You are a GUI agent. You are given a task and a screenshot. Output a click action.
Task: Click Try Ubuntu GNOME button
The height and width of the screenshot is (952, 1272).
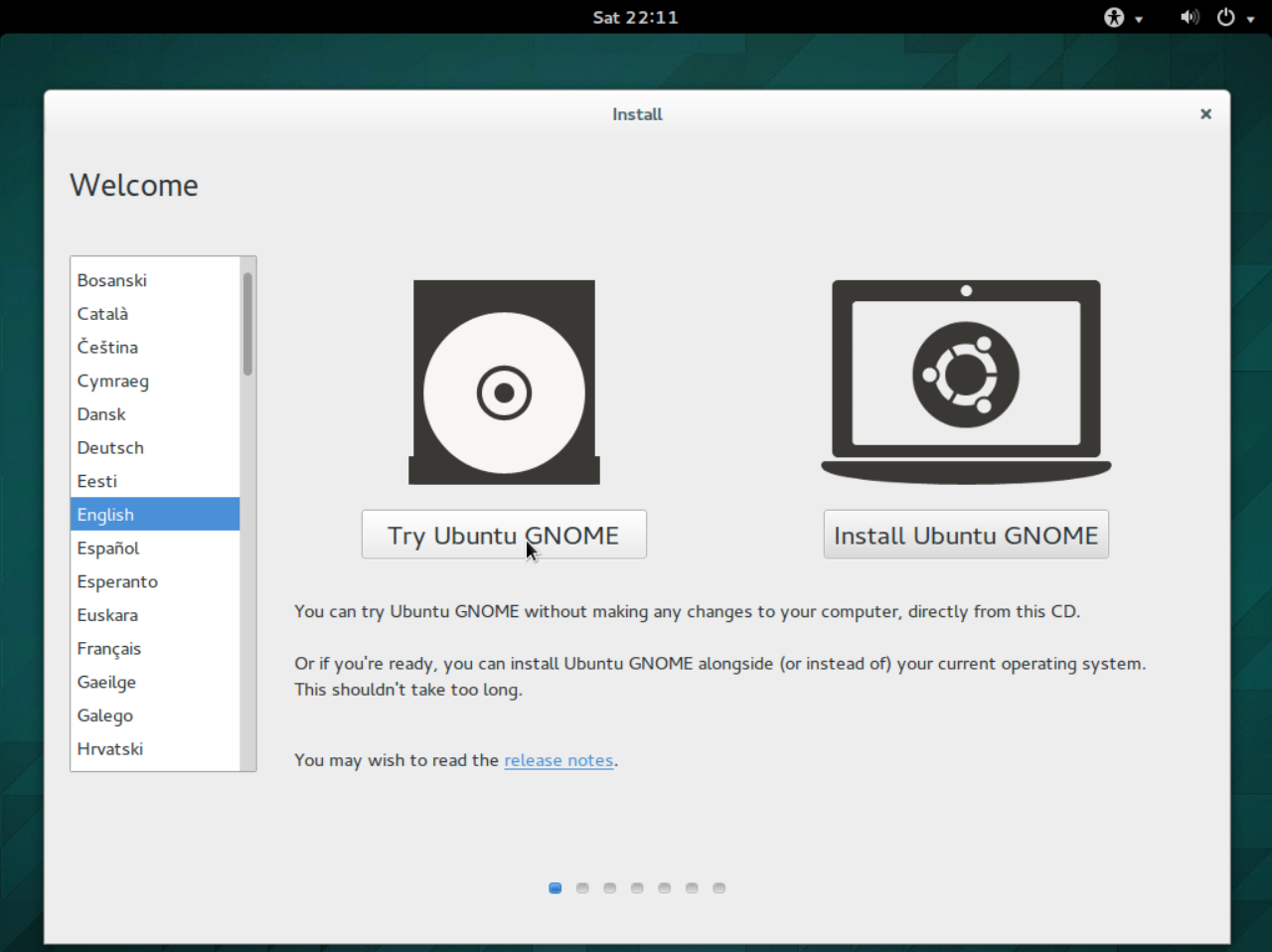504,535
